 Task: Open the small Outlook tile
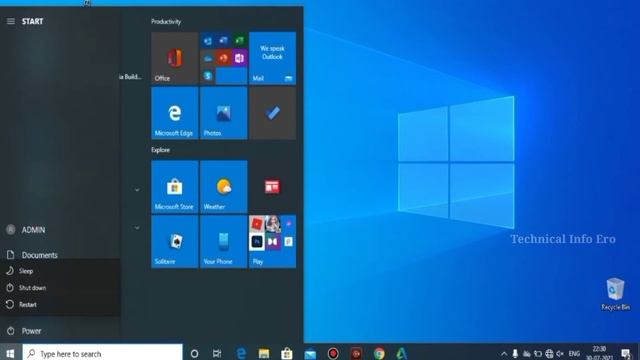pyautogui.click(x=208, y=40)
